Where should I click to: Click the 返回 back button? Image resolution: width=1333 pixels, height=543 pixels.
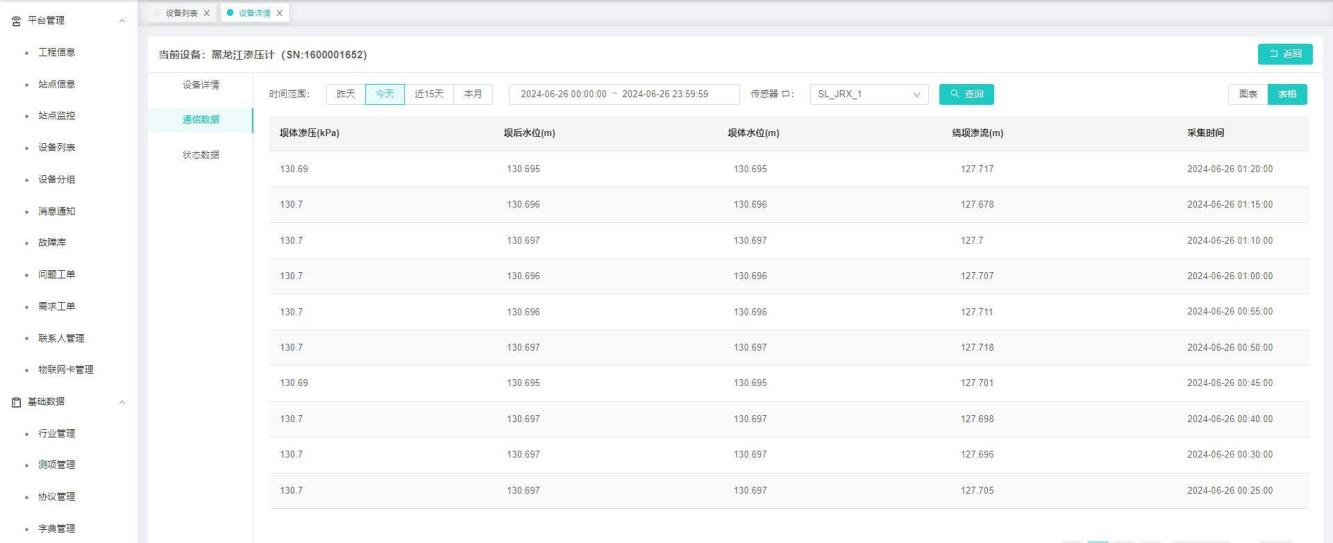pos(1285,54)
